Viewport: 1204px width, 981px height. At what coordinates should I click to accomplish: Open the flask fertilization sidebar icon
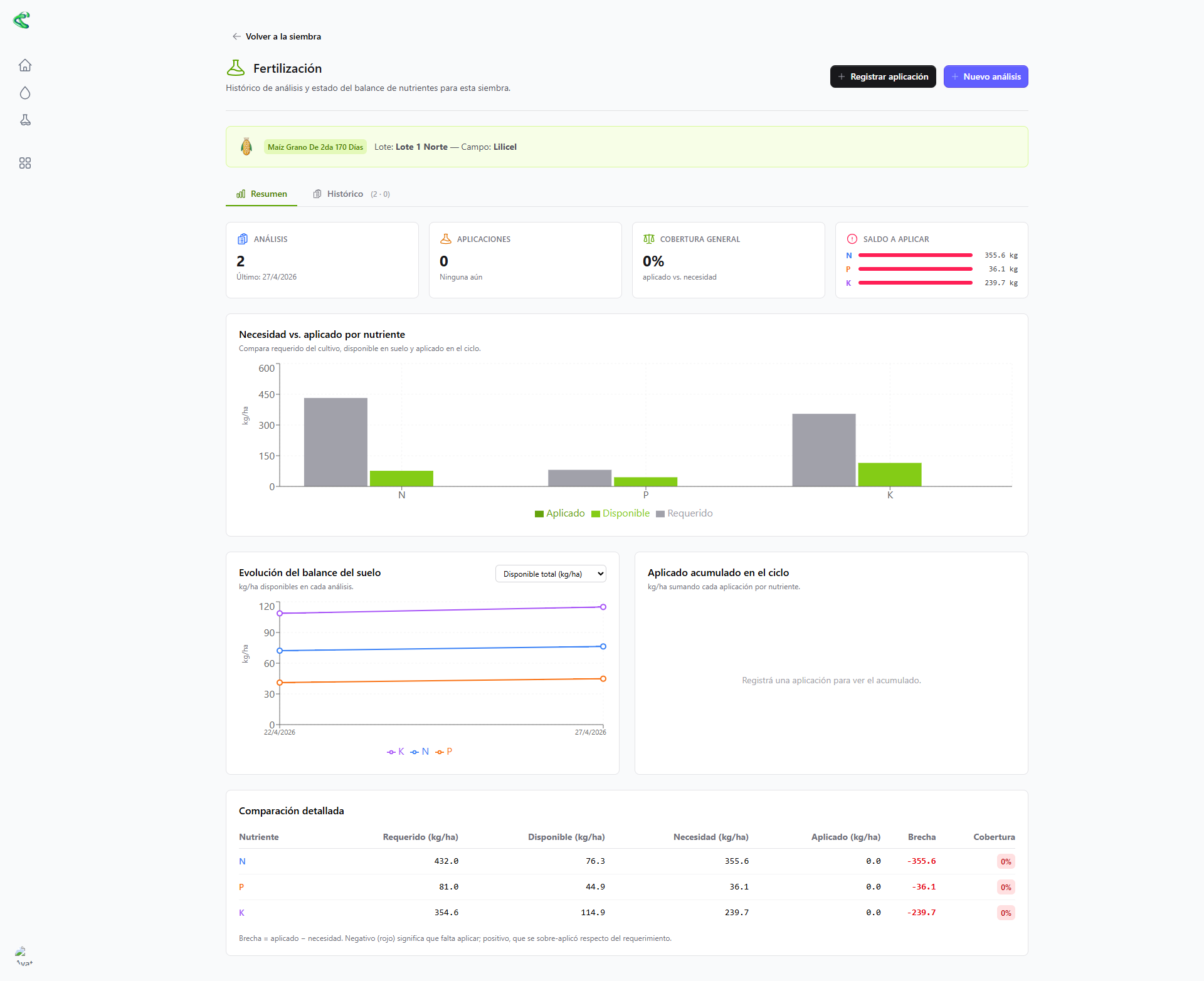(25, 120)
